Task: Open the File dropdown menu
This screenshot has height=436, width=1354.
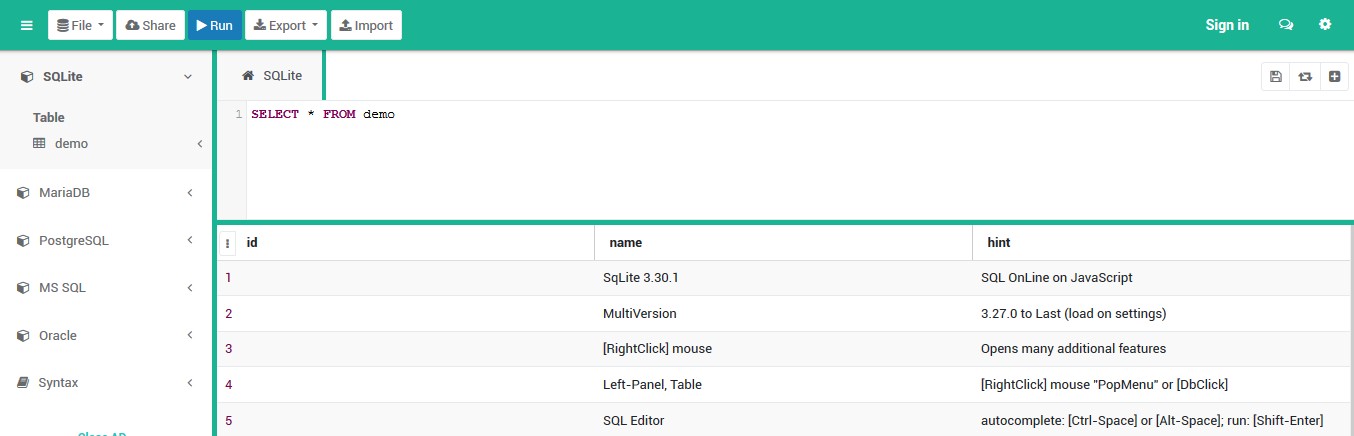Action: pyautogui.click(x=80, y=25)
